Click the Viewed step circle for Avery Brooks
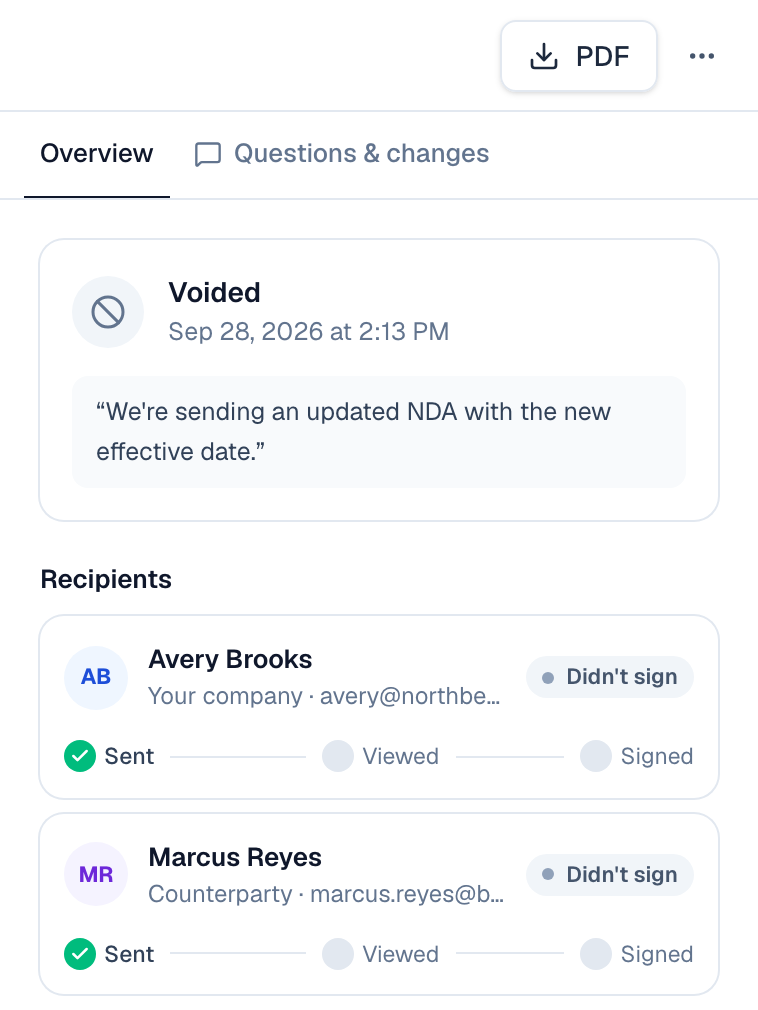Viewport: 758px width, 1010px height. [x=338, y=756]
